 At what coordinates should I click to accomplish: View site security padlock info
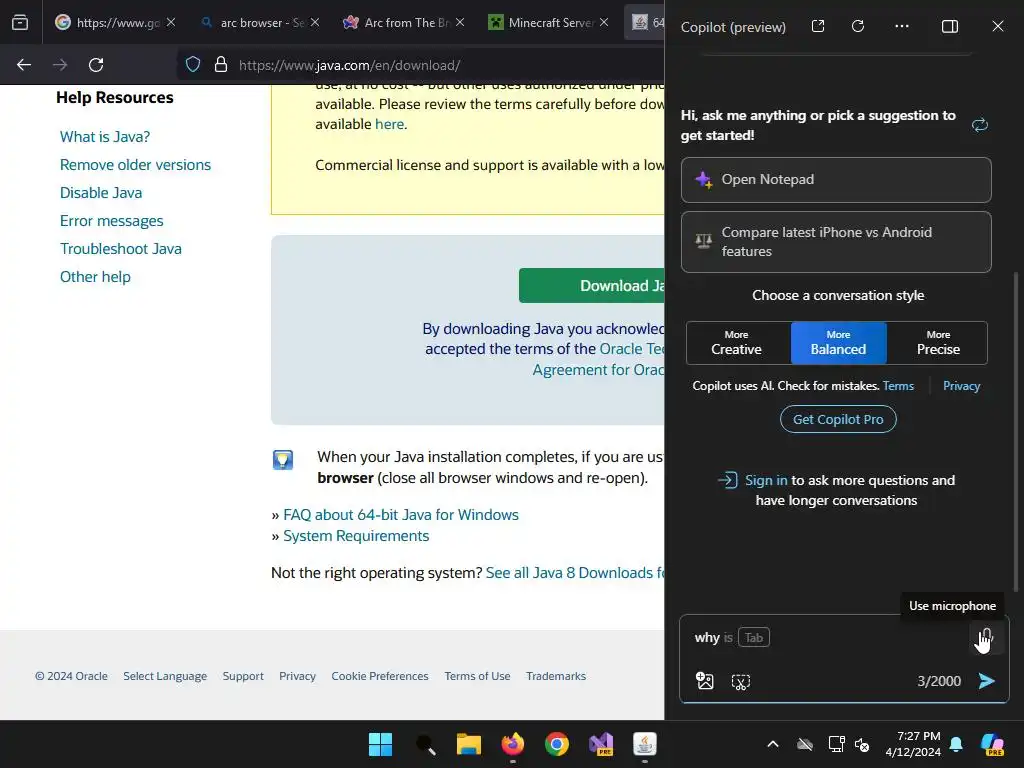221,65
